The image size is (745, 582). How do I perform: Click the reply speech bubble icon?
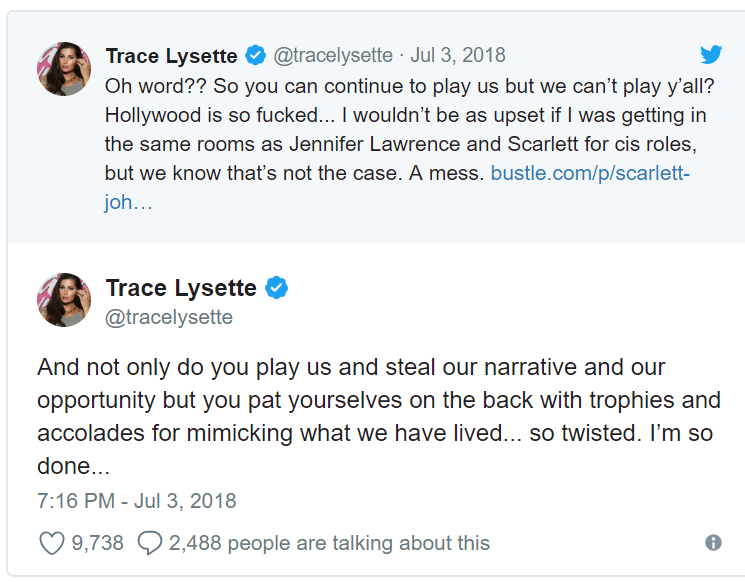tap(149, 543)
